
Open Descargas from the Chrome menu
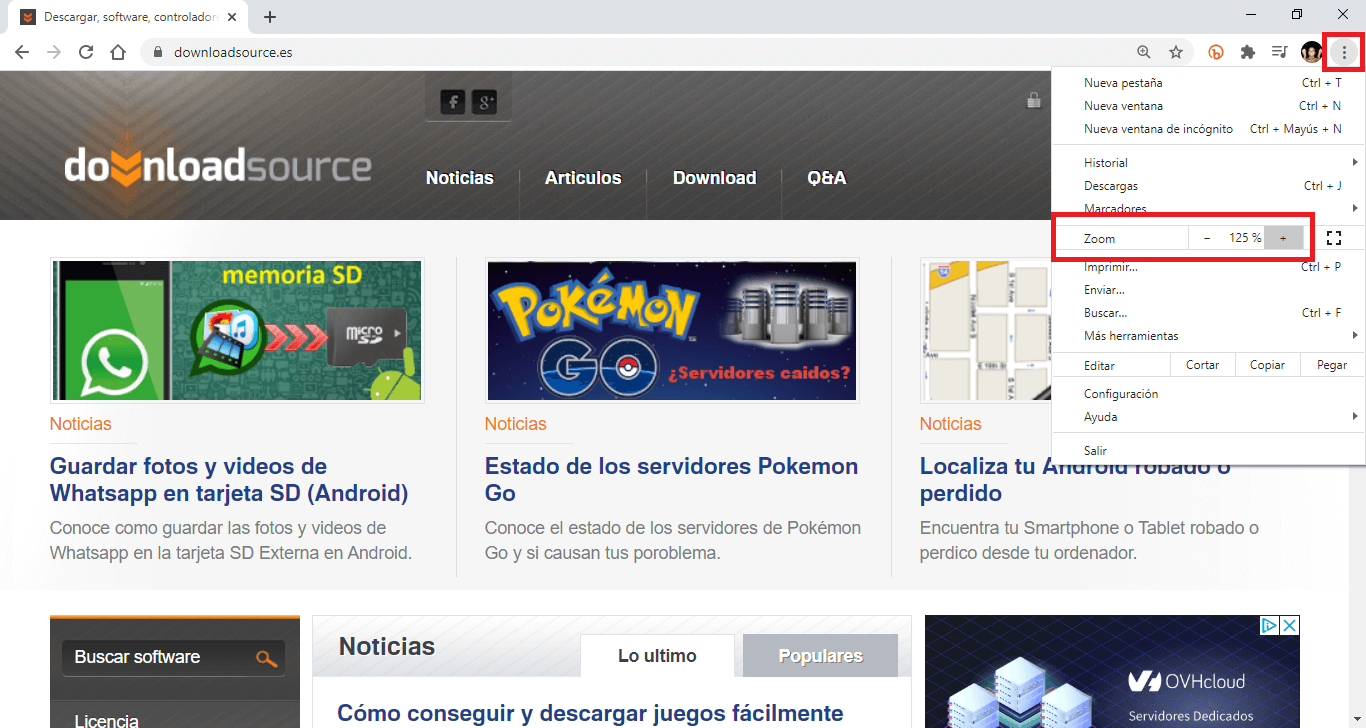coord(1208,186)
